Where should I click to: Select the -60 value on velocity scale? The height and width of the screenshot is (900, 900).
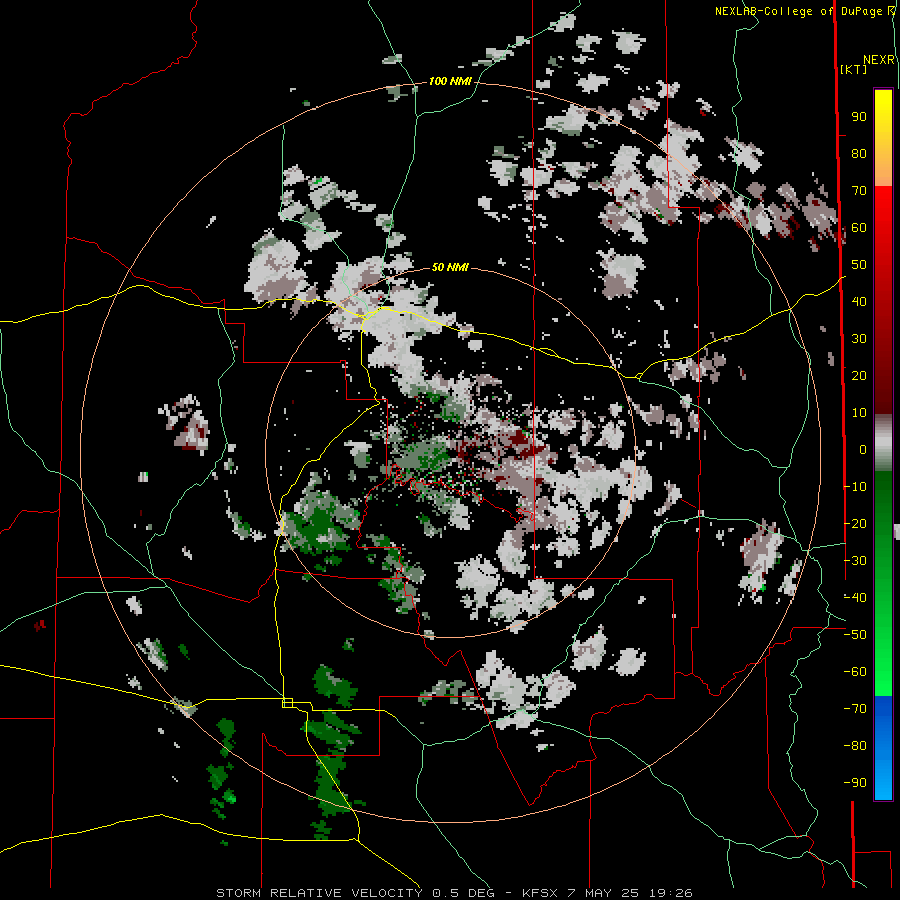coord(855,672)
